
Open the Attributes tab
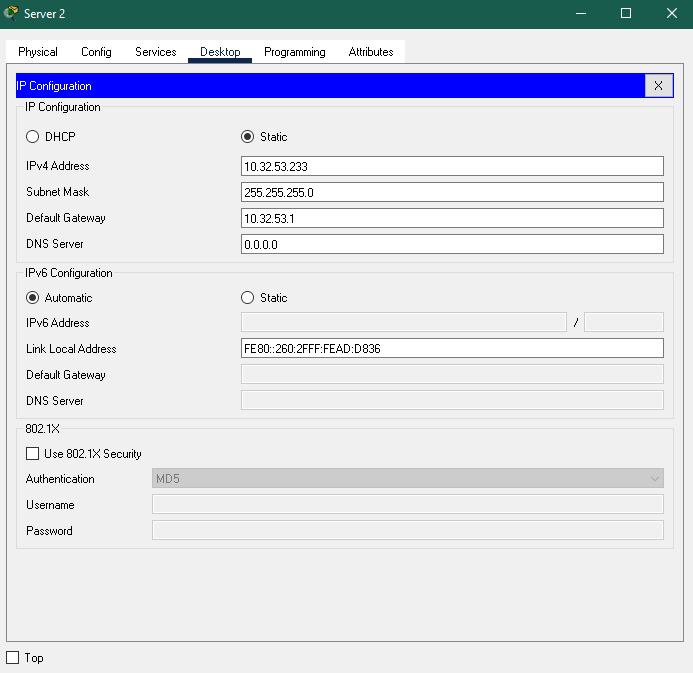[371, 52]
